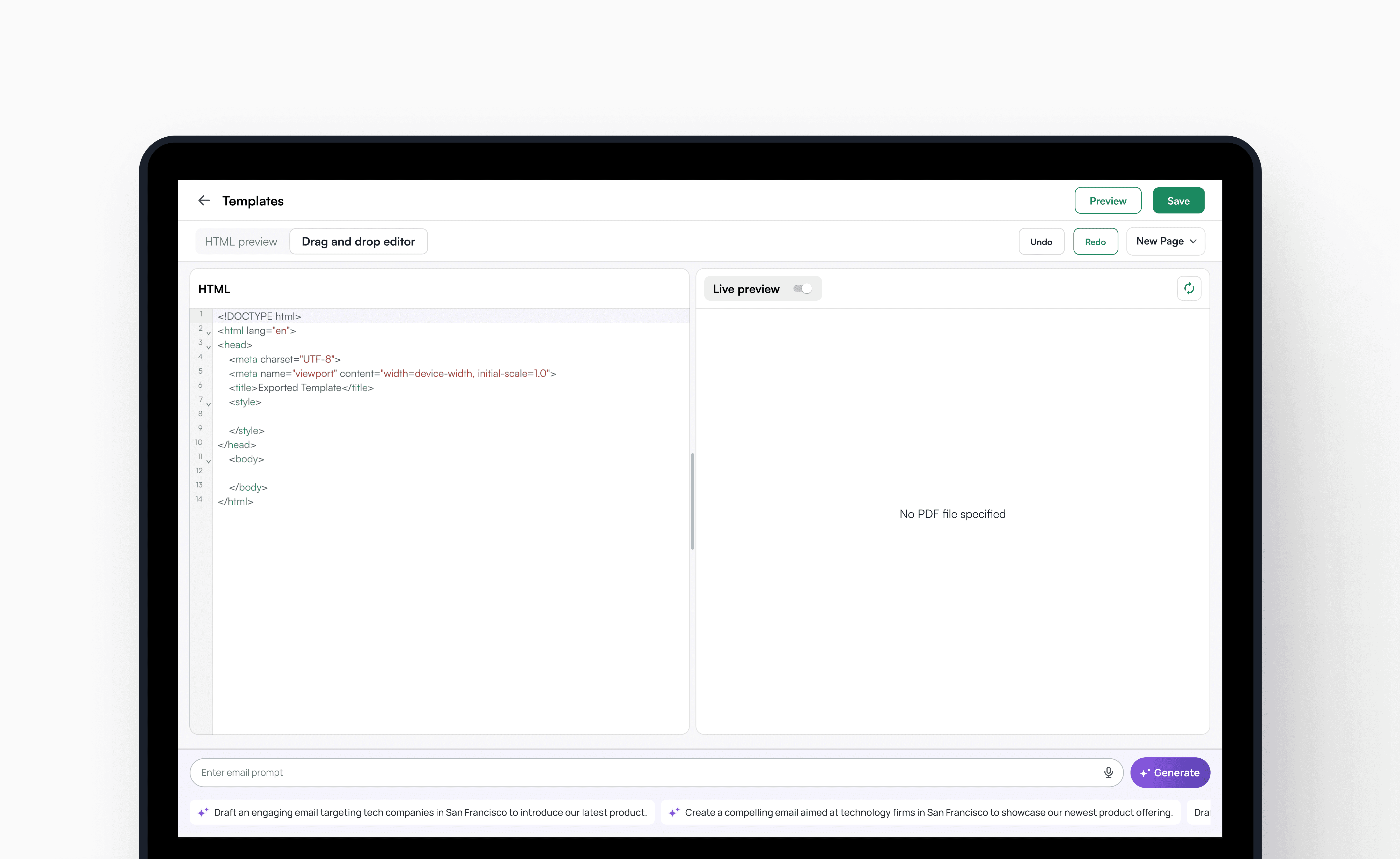
Task: Click the Templates page title
Action: [253, 201]
